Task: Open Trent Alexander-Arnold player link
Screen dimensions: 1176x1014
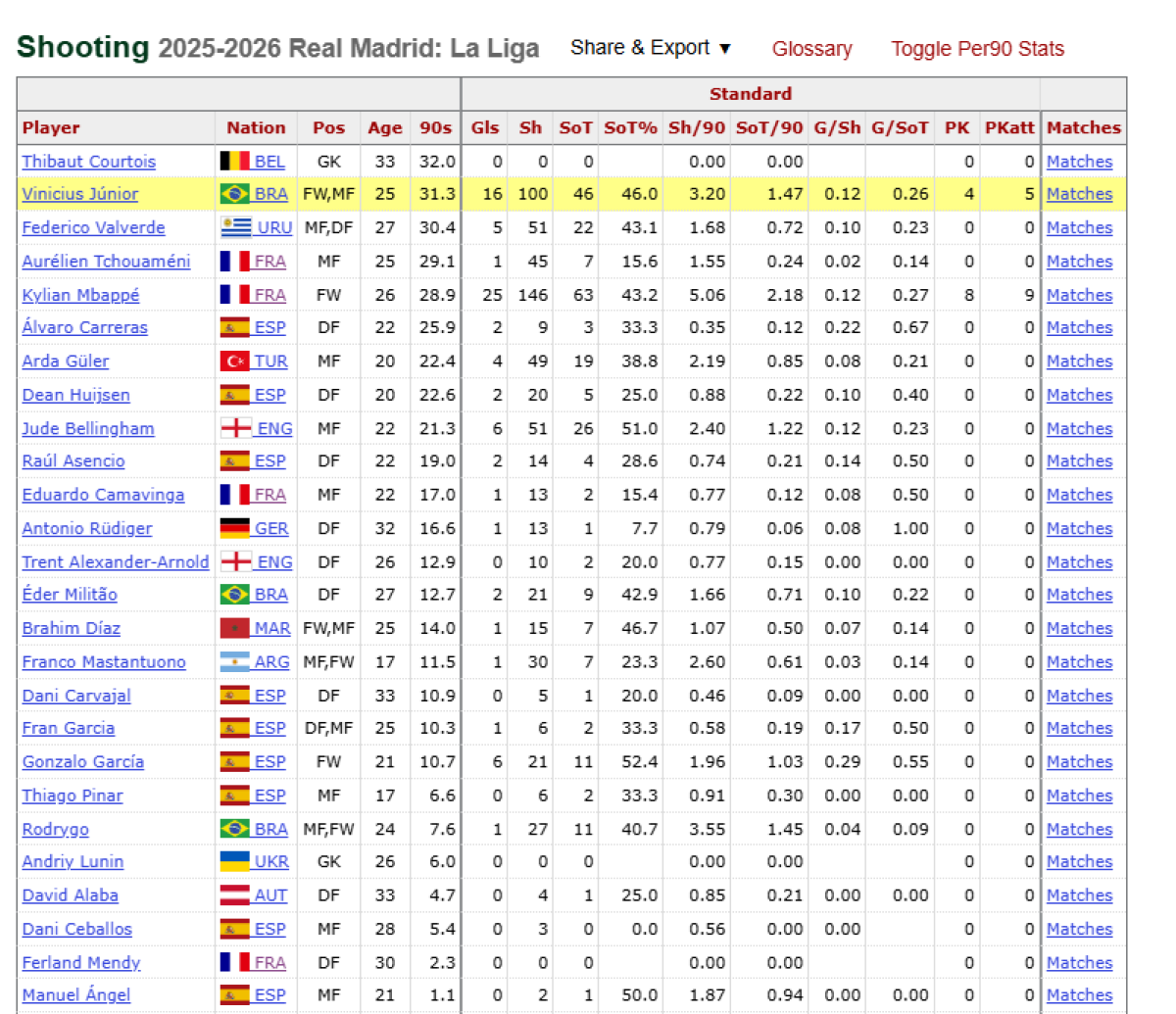Action: (116, 561)
